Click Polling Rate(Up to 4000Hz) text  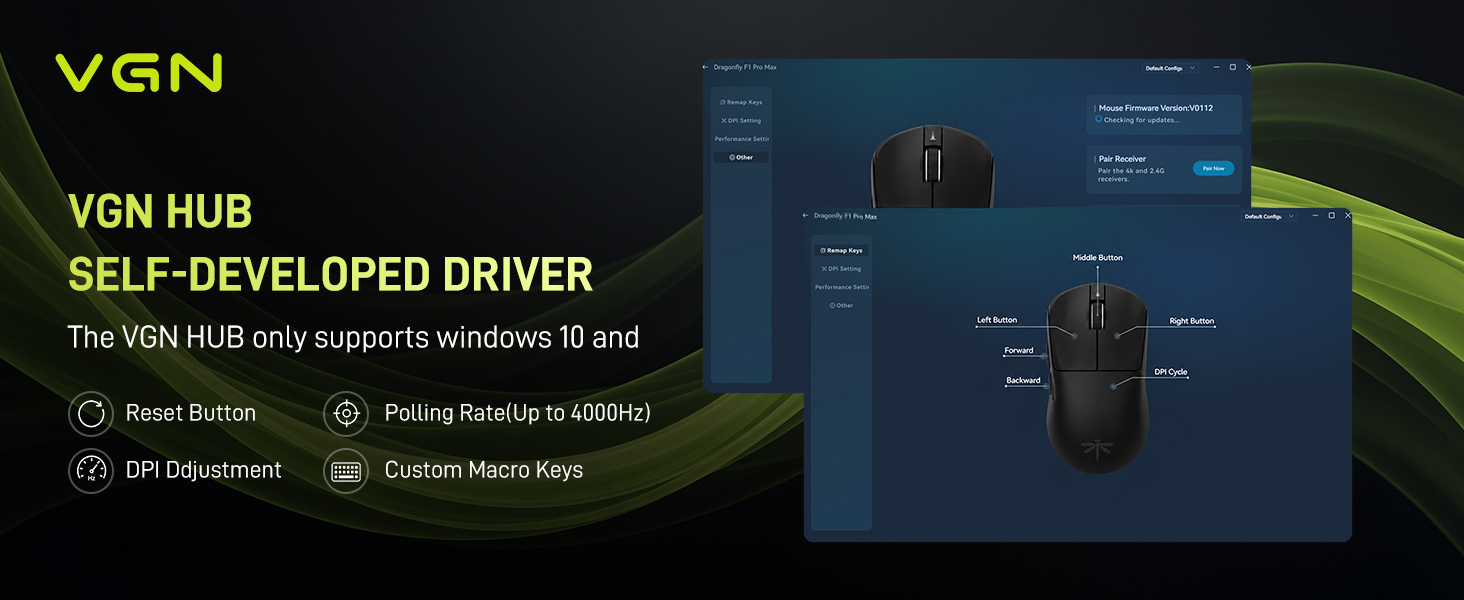pos(518,413)
